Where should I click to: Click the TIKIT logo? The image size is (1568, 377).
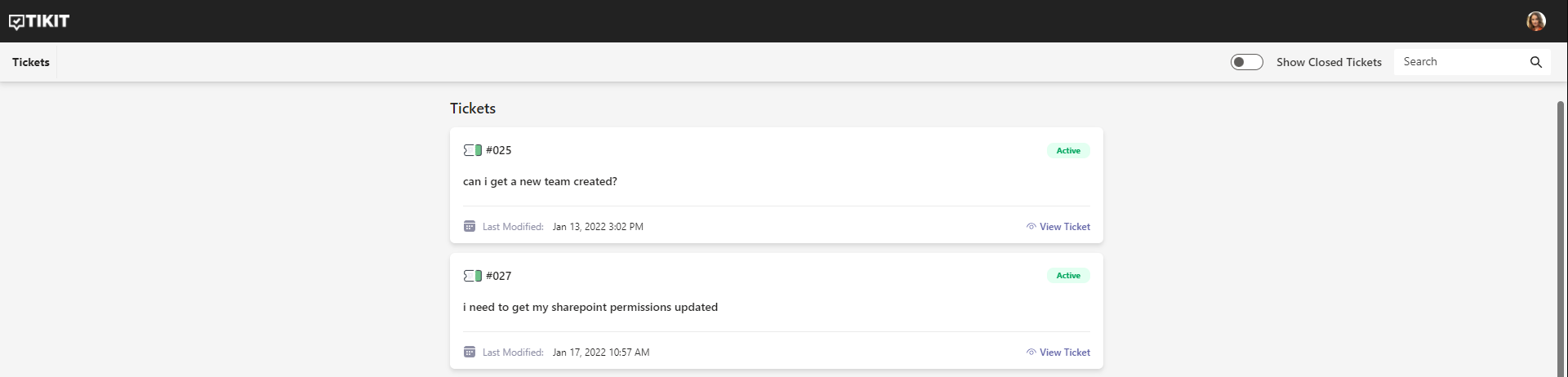pyautogui.click(x=39, y=21)
